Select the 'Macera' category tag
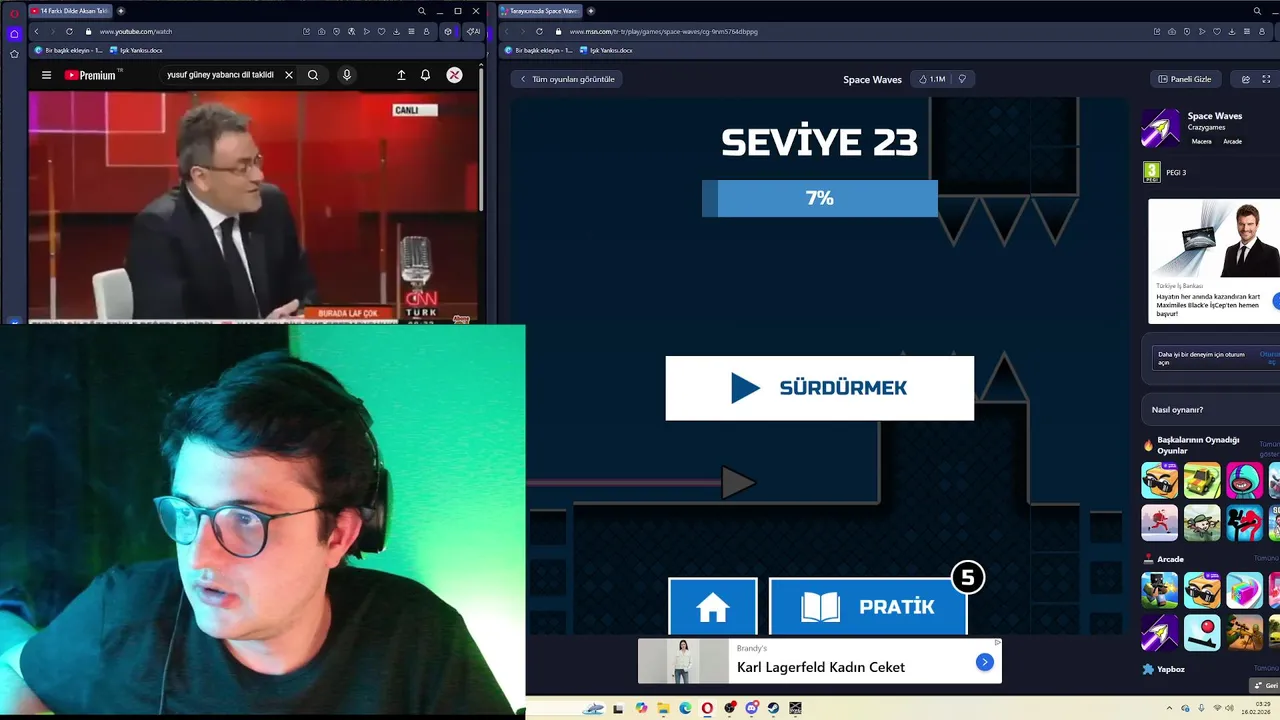Viewport: 1280px width, 720px height. [1202, 141]
